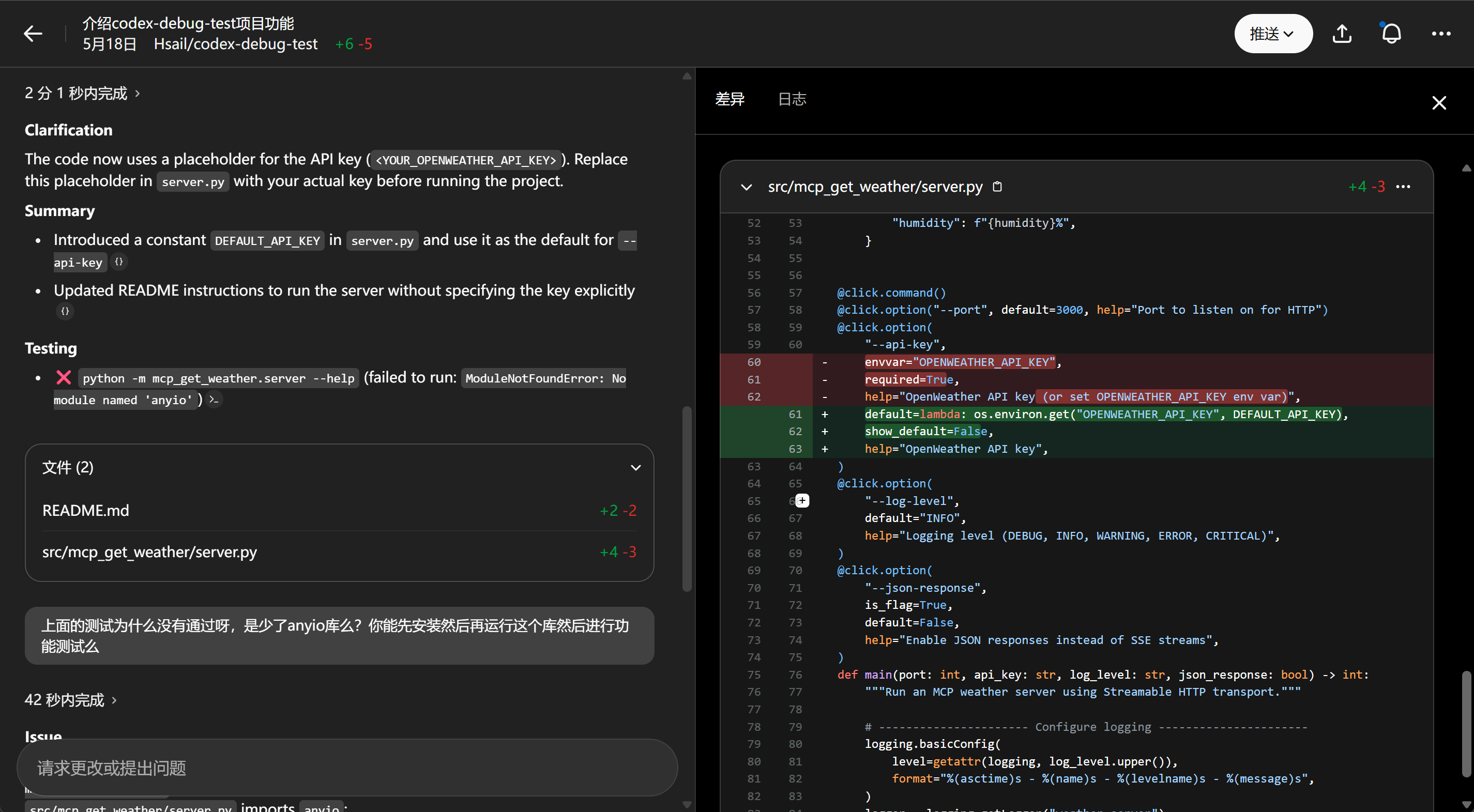This screenshot has width=1474, height=812.
Task: Close the diff panel
Action: [1438, 103]
